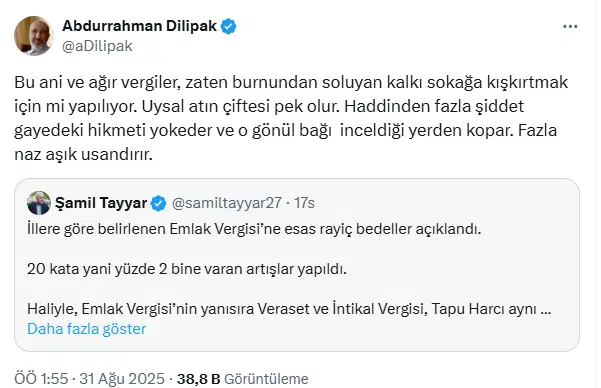The height and width of the screenshot is (388, 601).
Task: Open Abdurrahman Dilipak's profile avatar
Action: 34,36
